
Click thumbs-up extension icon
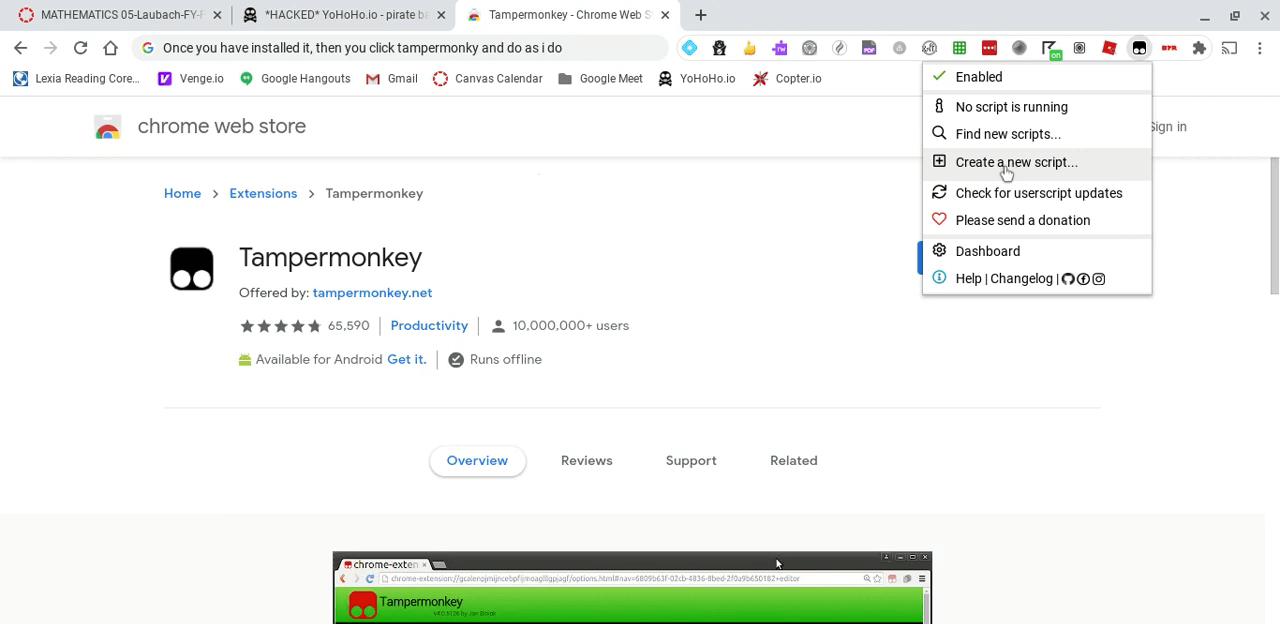(x=749, y=48)
